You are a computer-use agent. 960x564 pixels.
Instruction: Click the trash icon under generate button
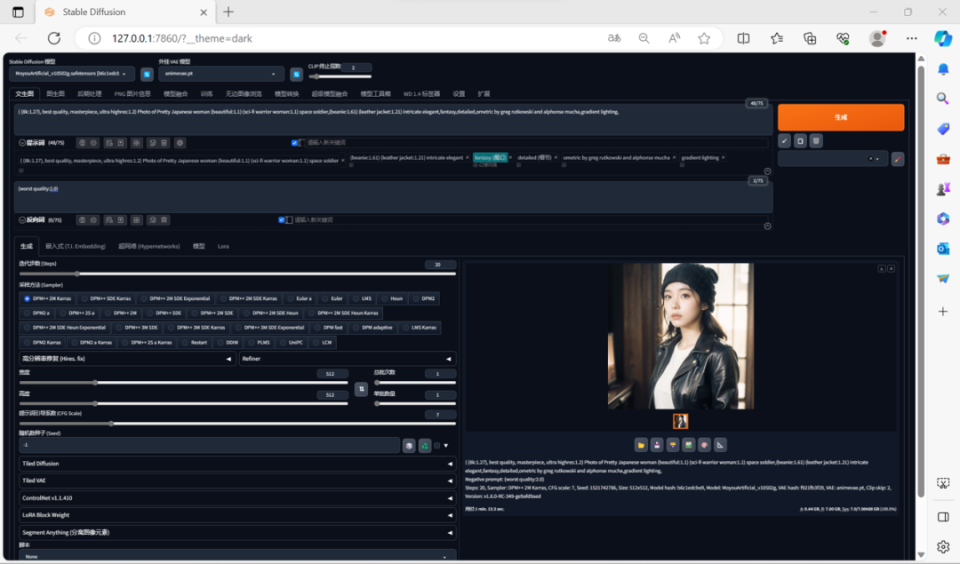coord(816,141)
